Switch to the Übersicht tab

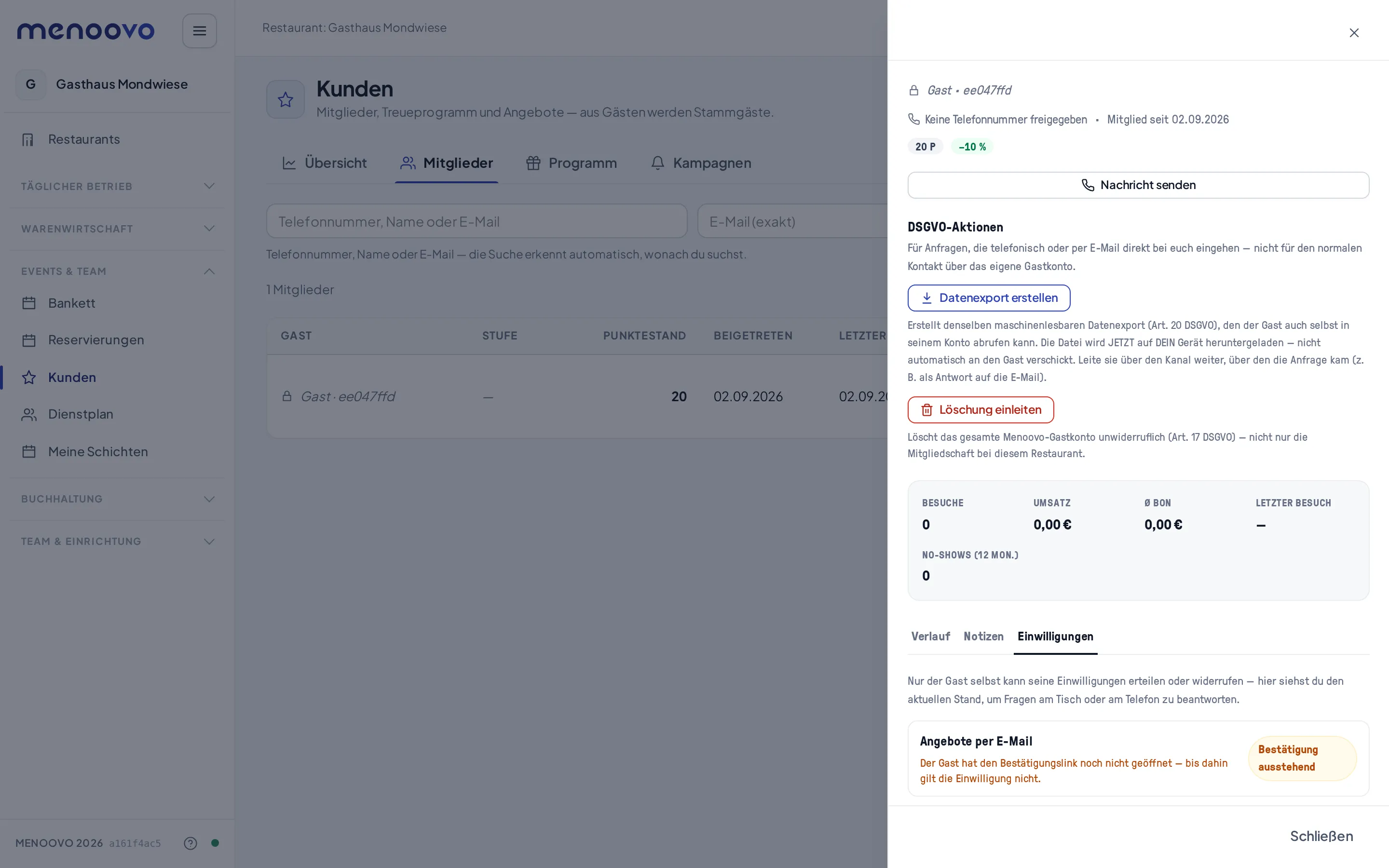click(x=324, y=163)
